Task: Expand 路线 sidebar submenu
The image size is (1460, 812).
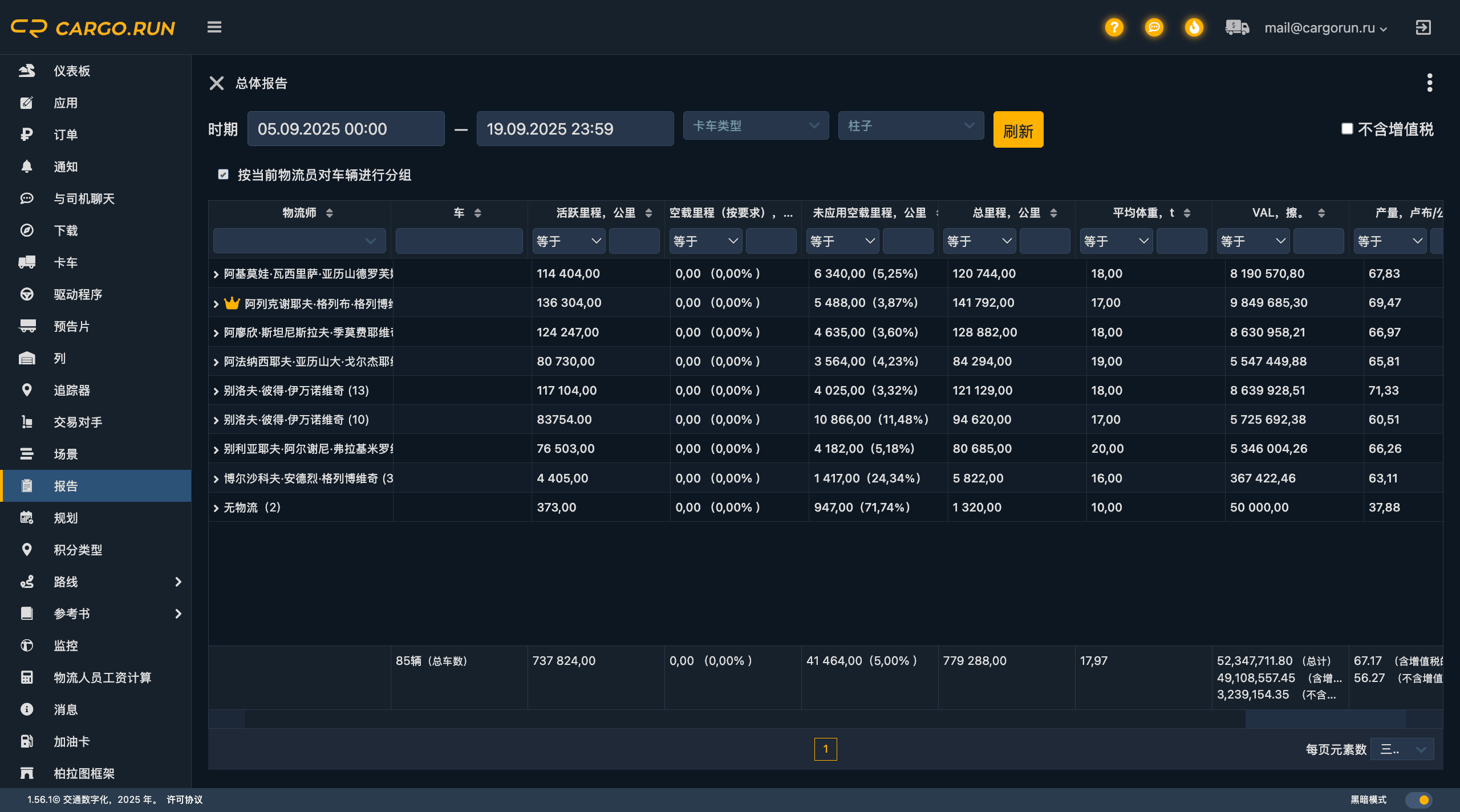Action: click(x=178, y=582)
